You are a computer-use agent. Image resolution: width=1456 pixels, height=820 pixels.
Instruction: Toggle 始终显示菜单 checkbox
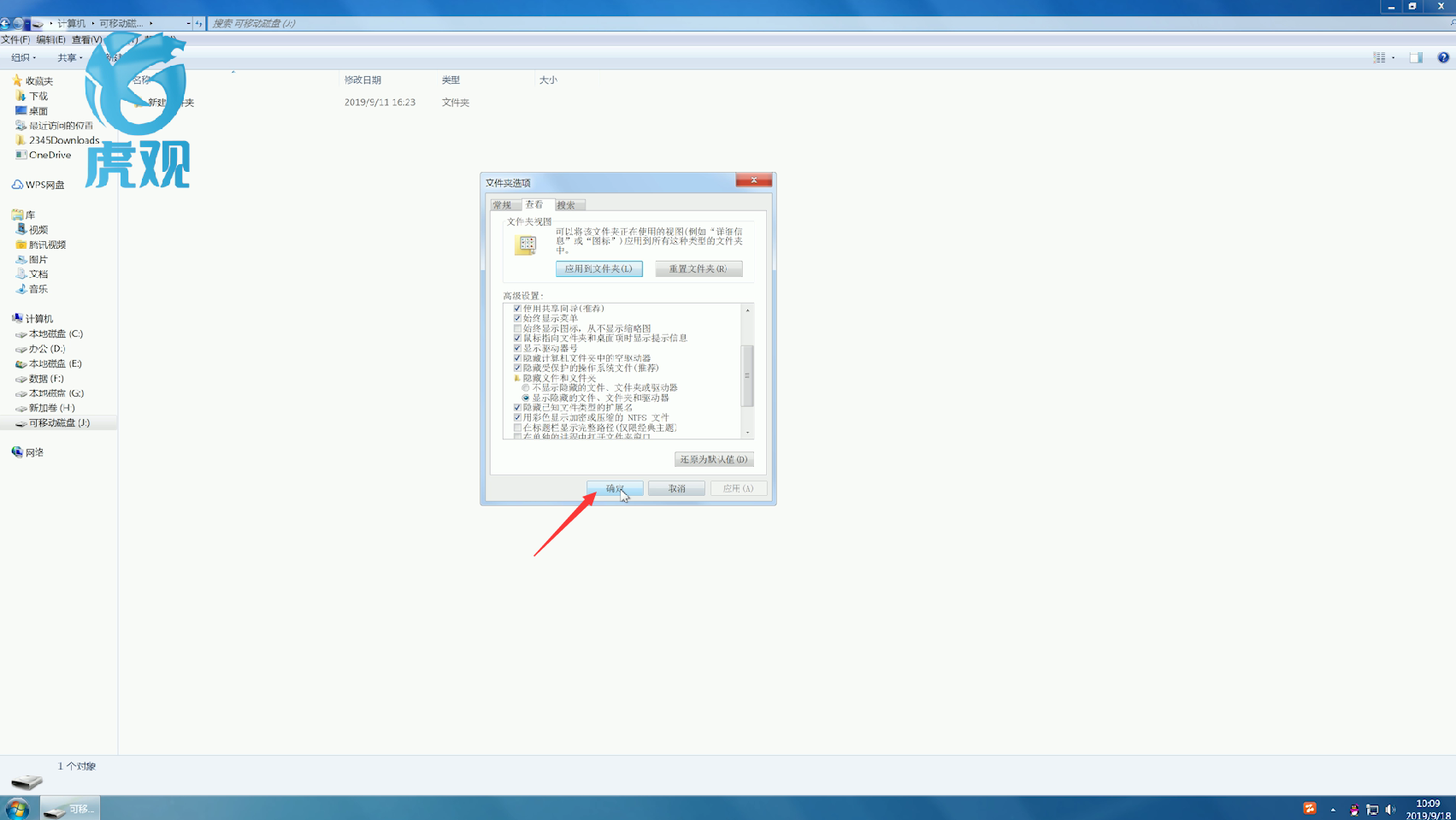[x=517, y=318]
